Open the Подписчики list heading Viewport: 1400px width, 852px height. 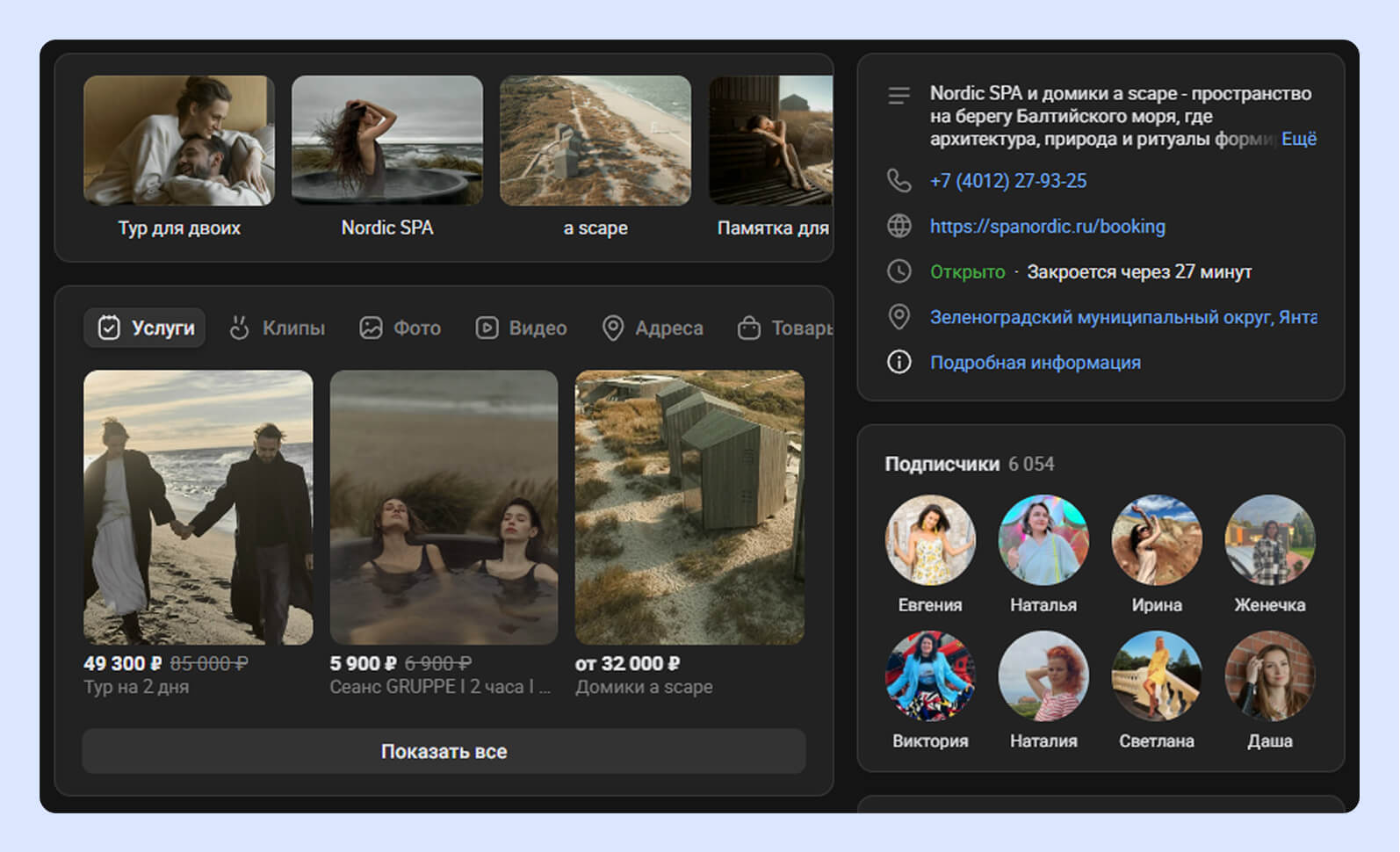[x=942, y=464]
